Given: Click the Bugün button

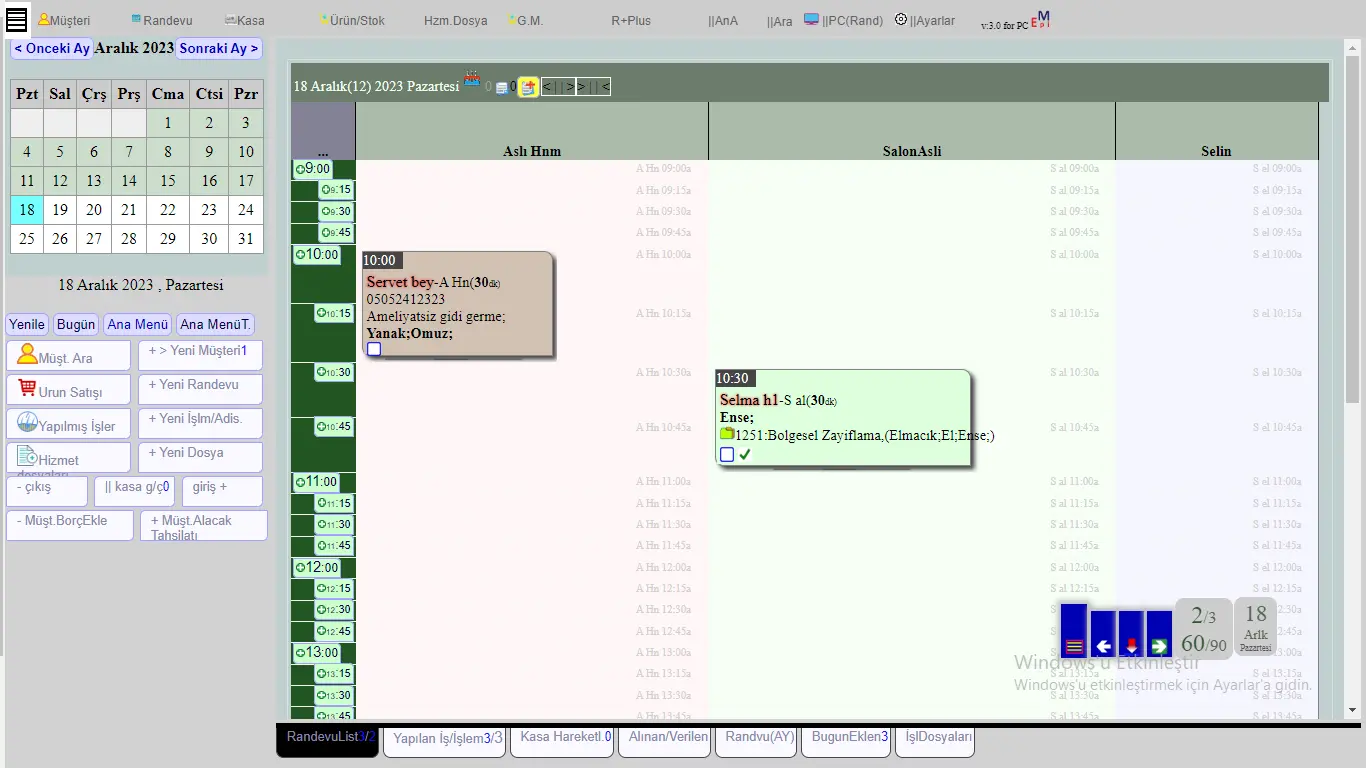Looking at the screenshot, I should (76, 324).
